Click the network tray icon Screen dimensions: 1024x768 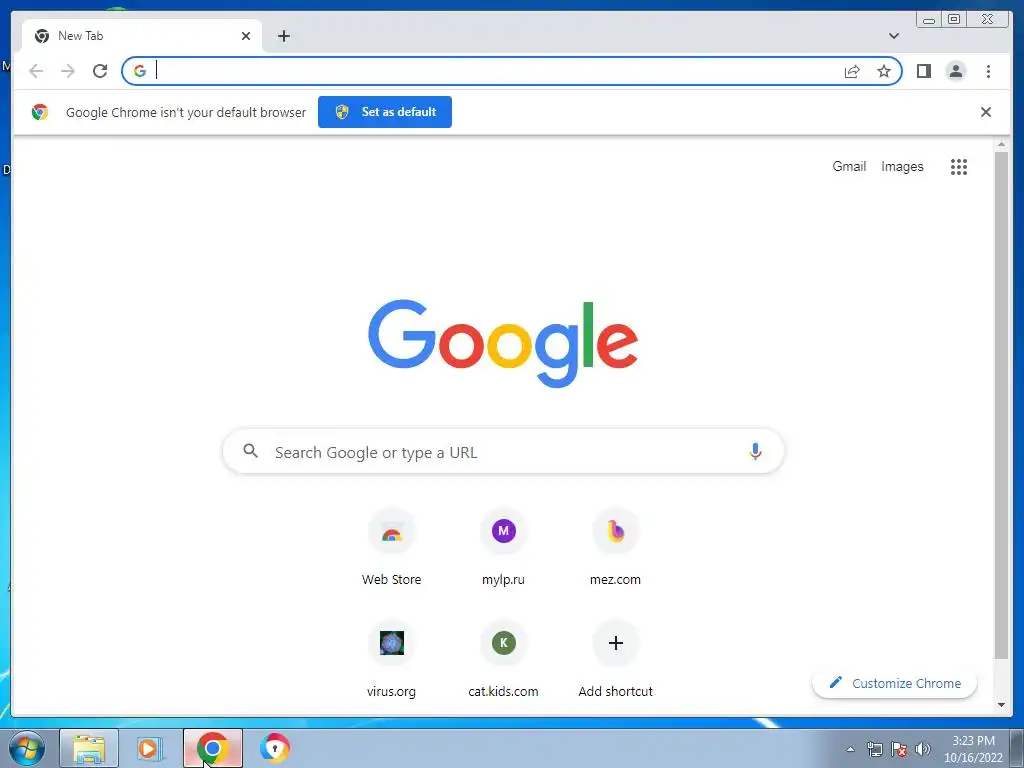click(874, 749)
